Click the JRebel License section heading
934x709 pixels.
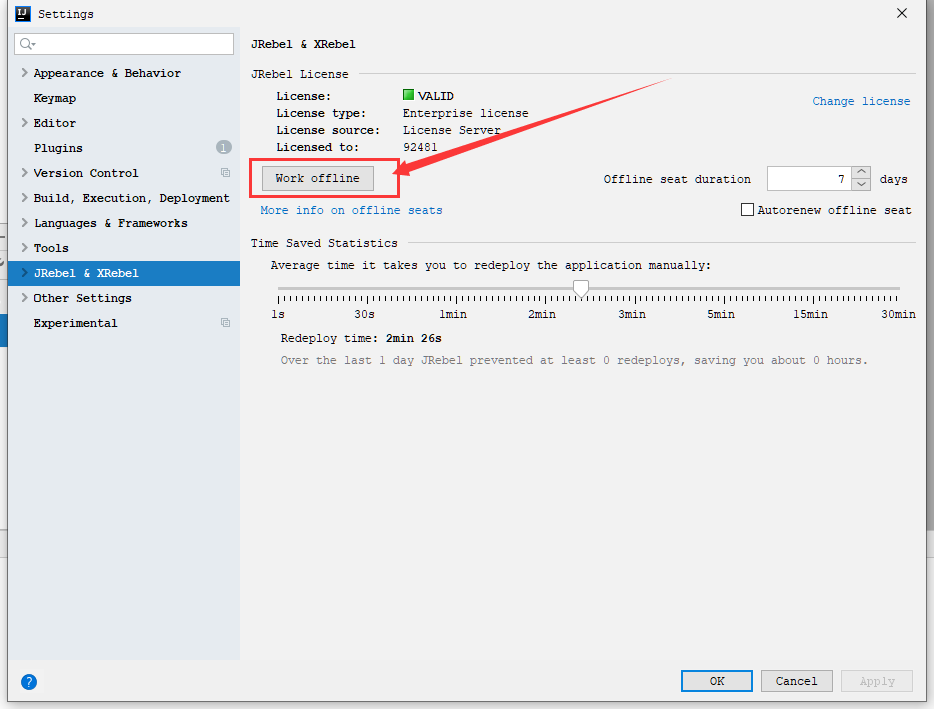pos(300,74)
